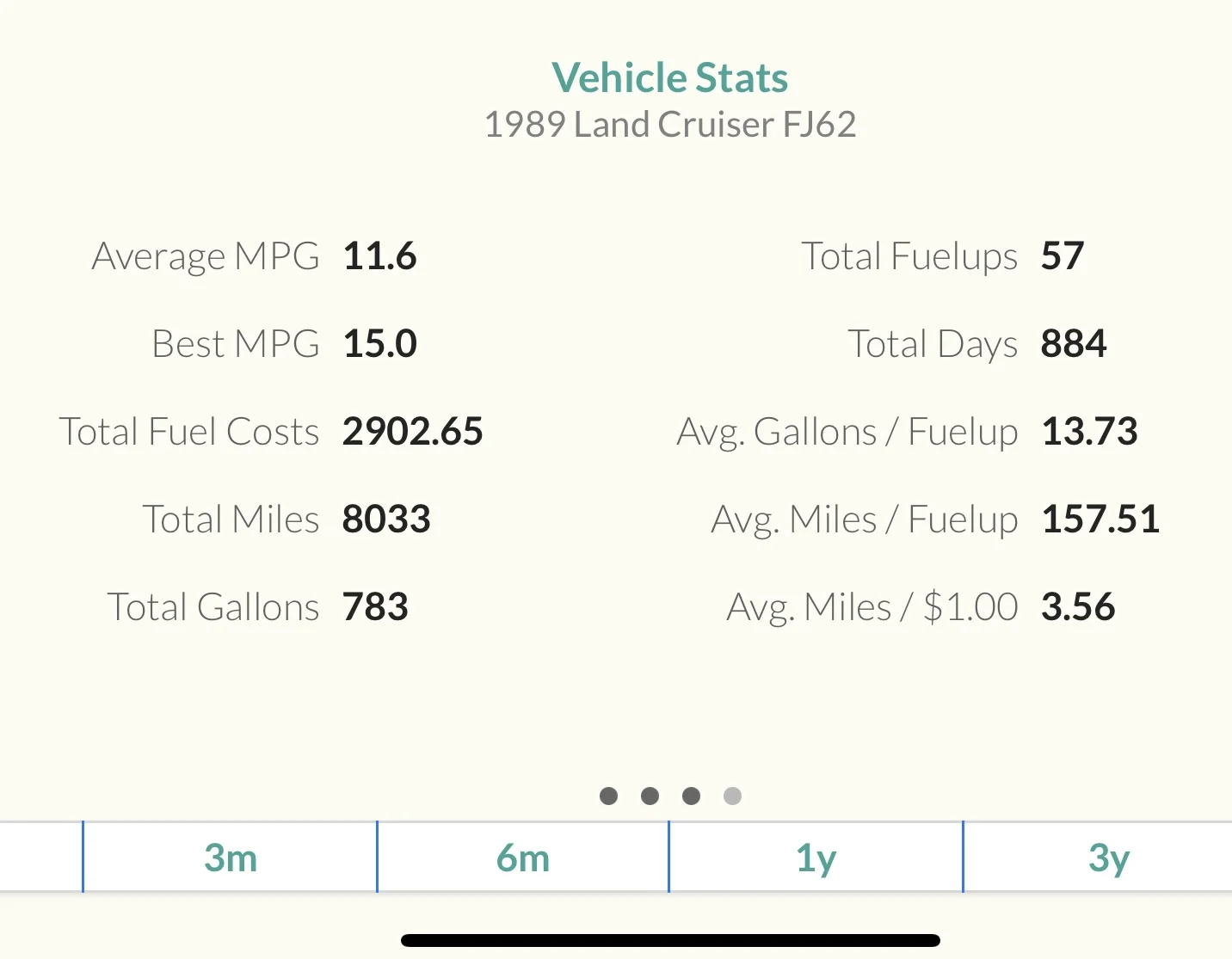Tap the Average MPG value 11.6
The height and width of the screenshot is (959, 1232).
point(379,256)
